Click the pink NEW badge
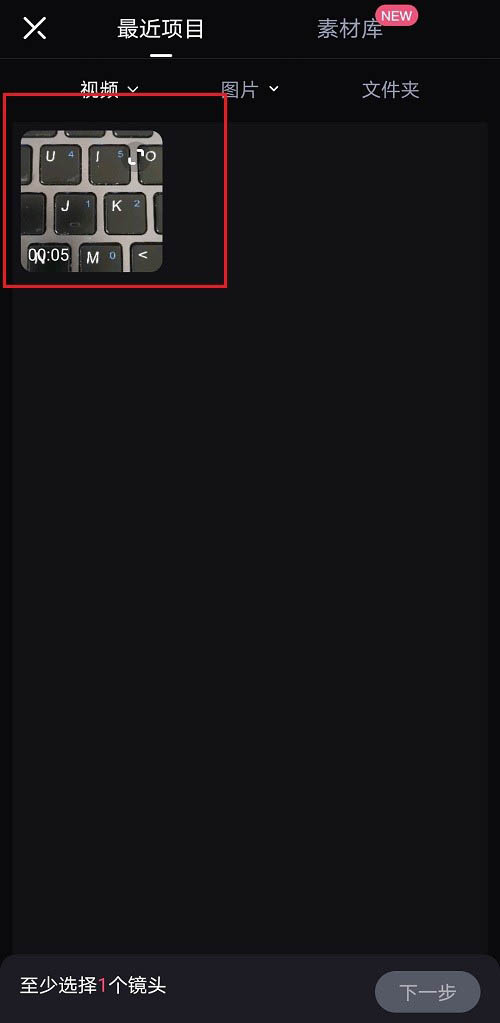 pyautogui.click(x=396, y=14)
